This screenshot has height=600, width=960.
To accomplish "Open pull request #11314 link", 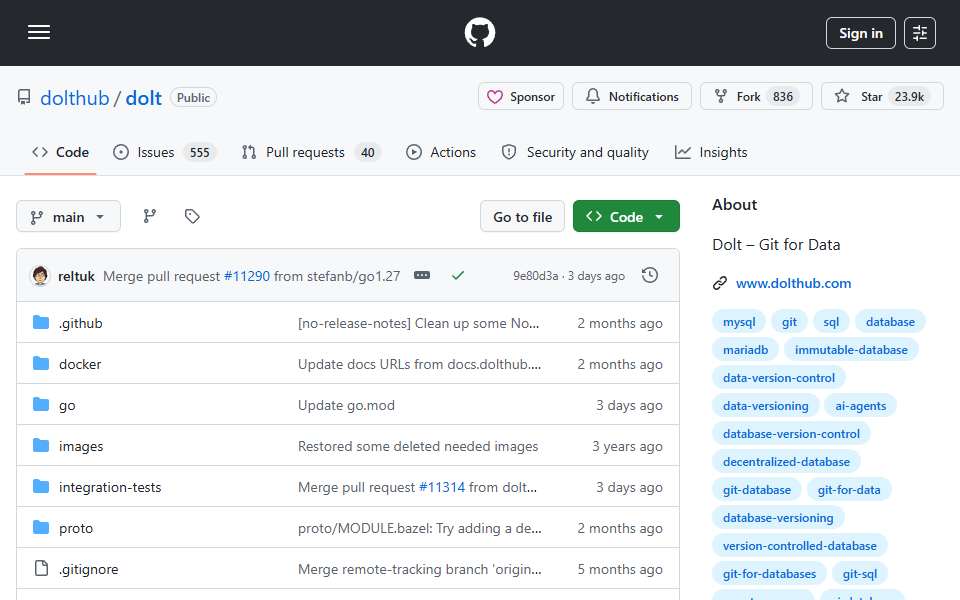I will [441, 487].
